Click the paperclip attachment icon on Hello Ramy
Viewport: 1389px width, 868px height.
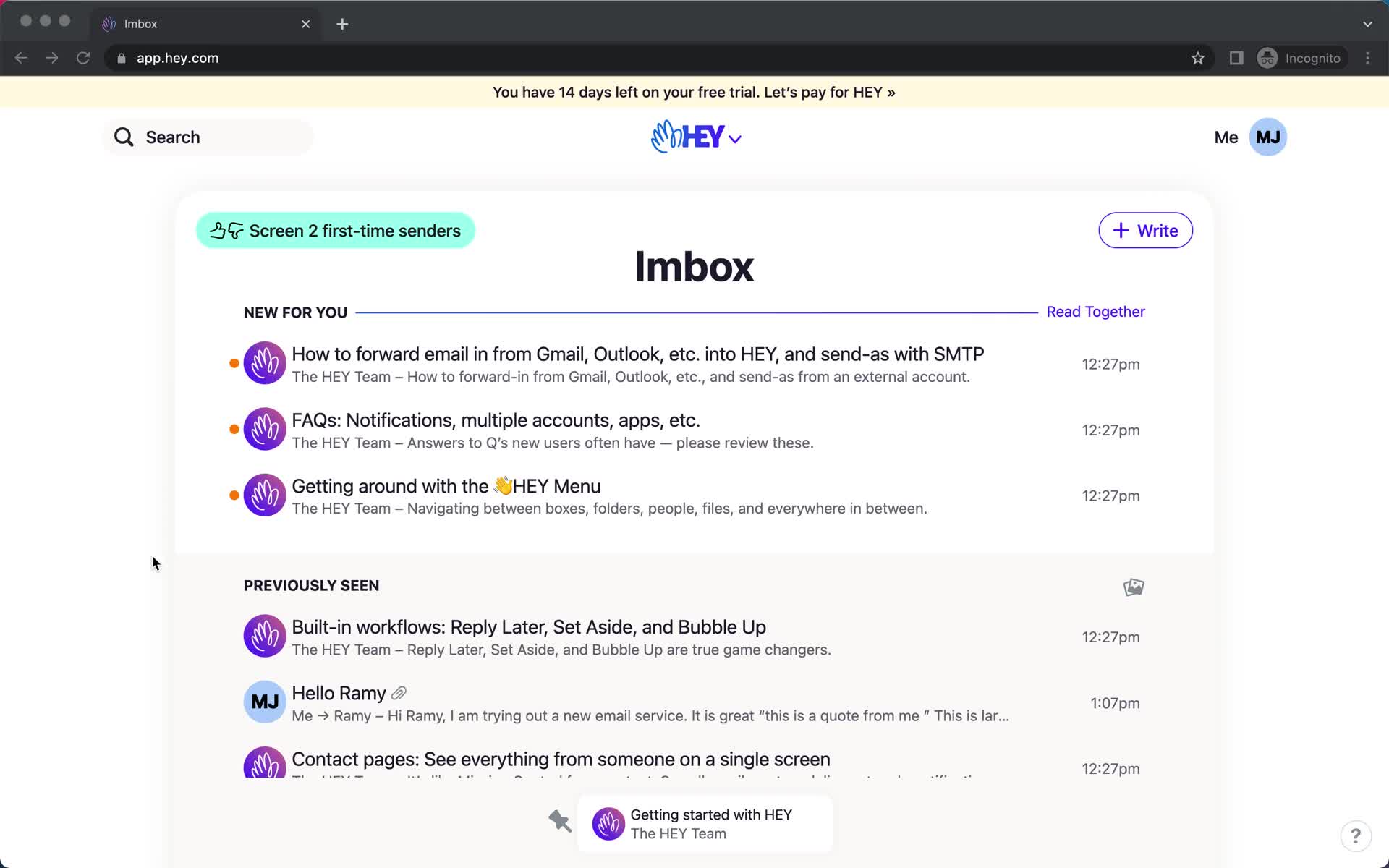(399, 693)
